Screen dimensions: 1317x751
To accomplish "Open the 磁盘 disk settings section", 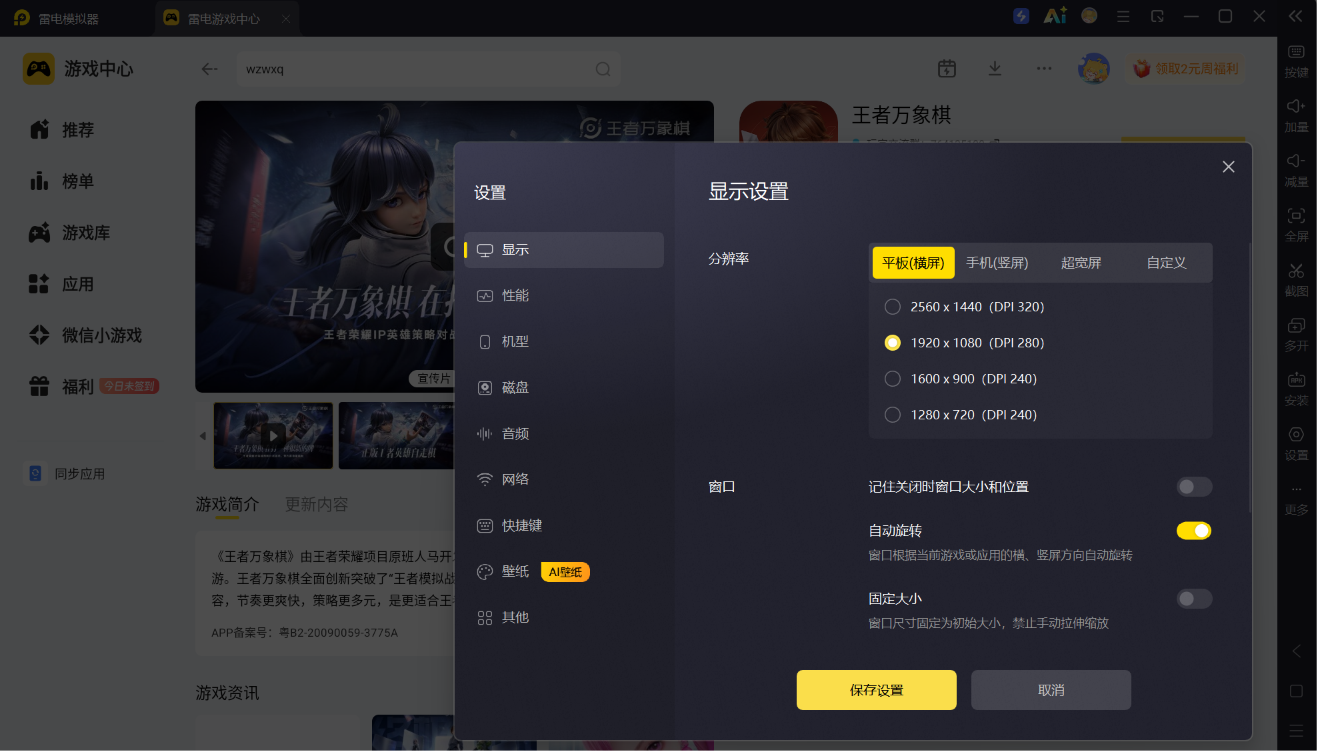I will (x=564, y=388).
